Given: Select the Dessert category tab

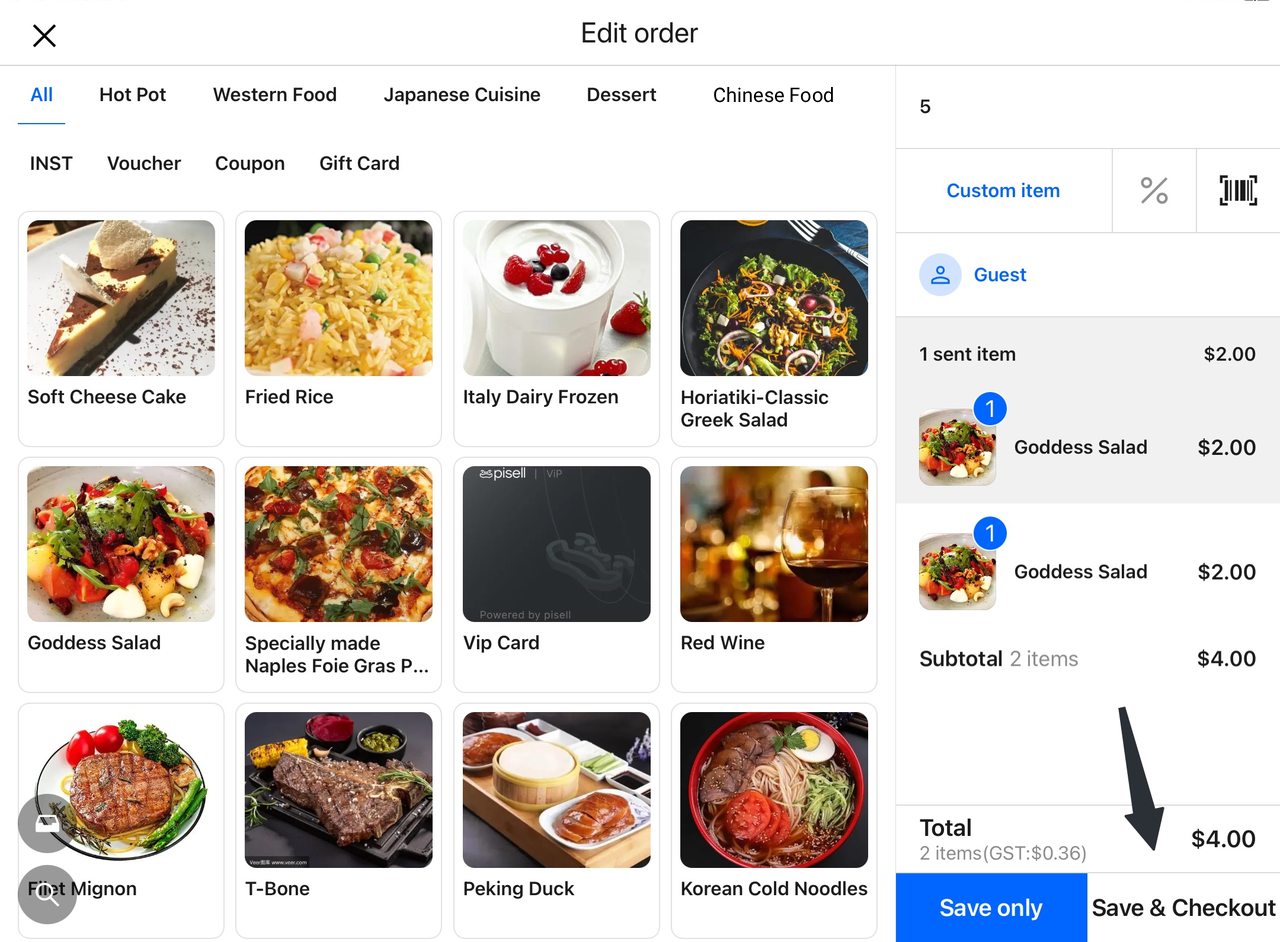Looking at the screenshot, I should click(x=621, y=95).
